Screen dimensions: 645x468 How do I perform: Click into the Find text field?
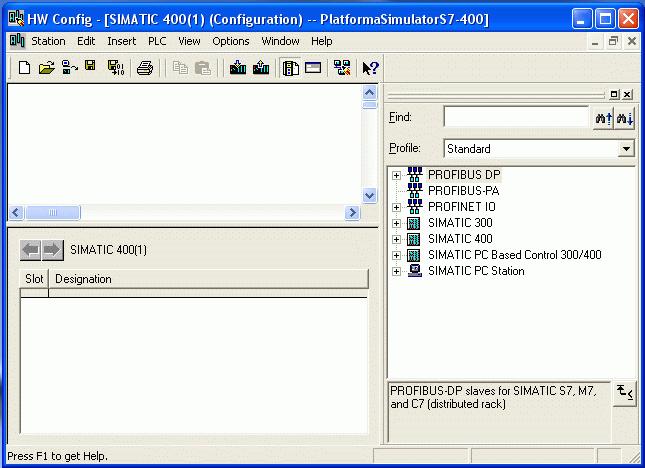[x=517, y=117]
